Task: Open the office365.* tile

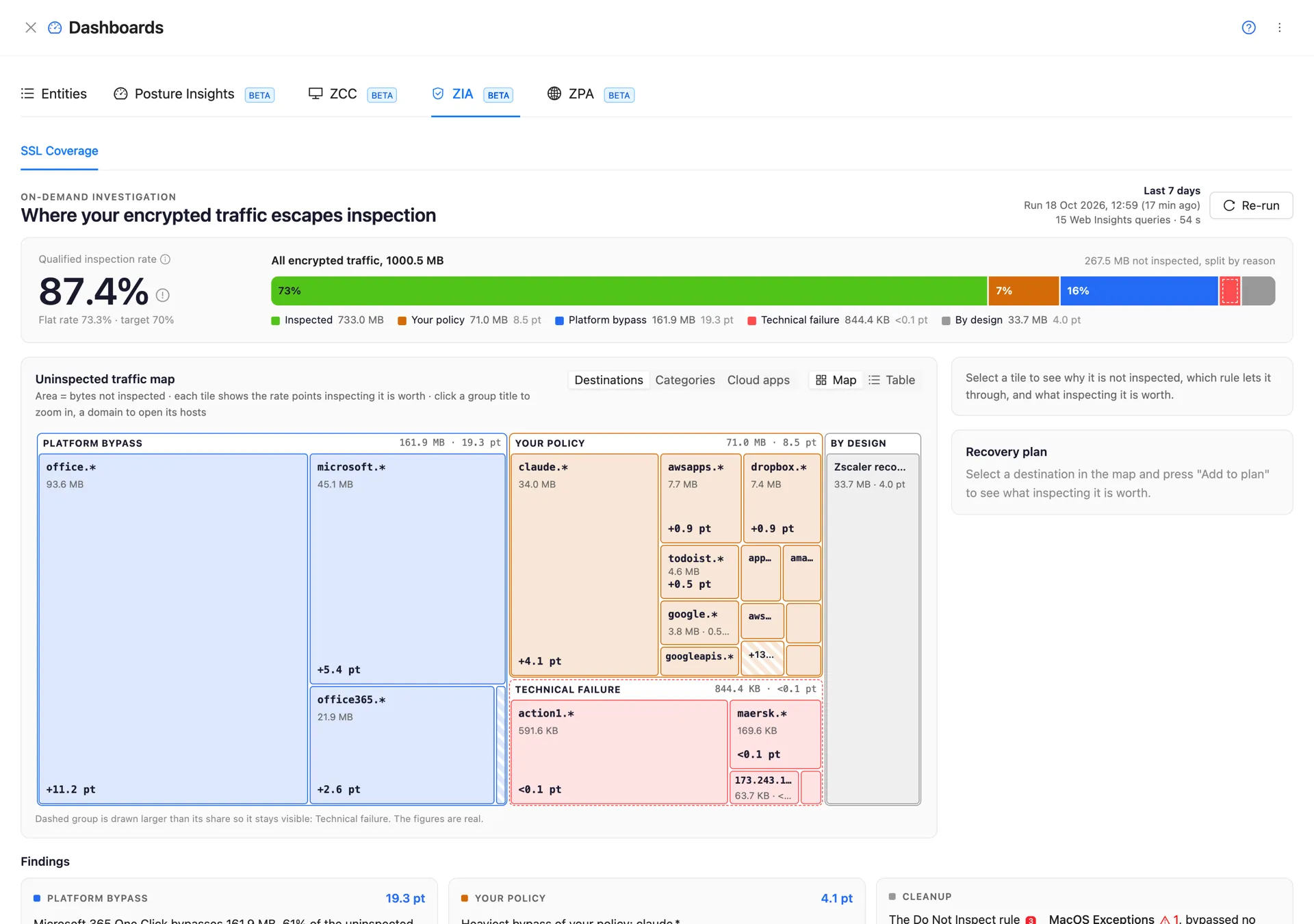Action: (x=402, y=745)
